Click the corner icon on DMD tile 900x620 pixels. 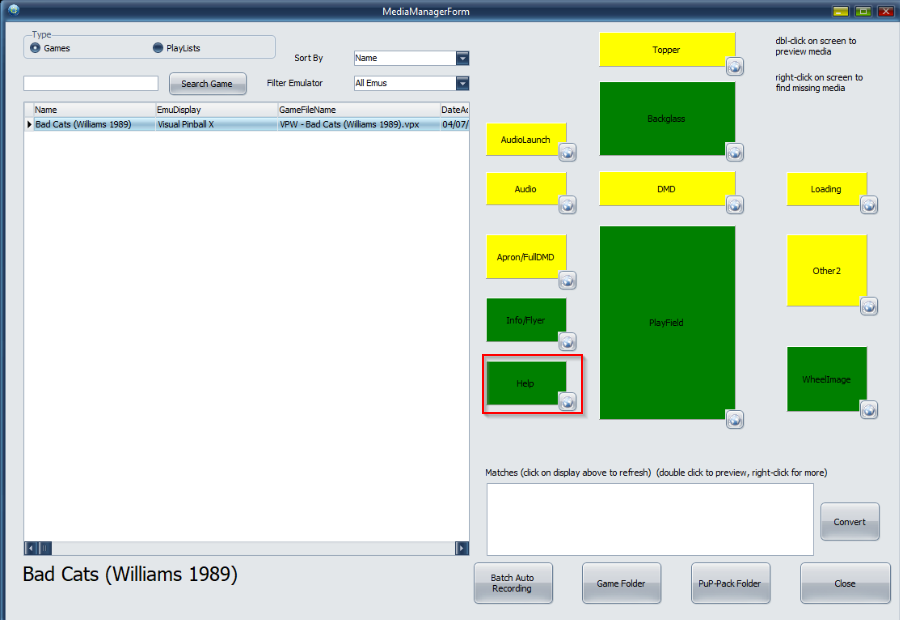tap(734, 205)
